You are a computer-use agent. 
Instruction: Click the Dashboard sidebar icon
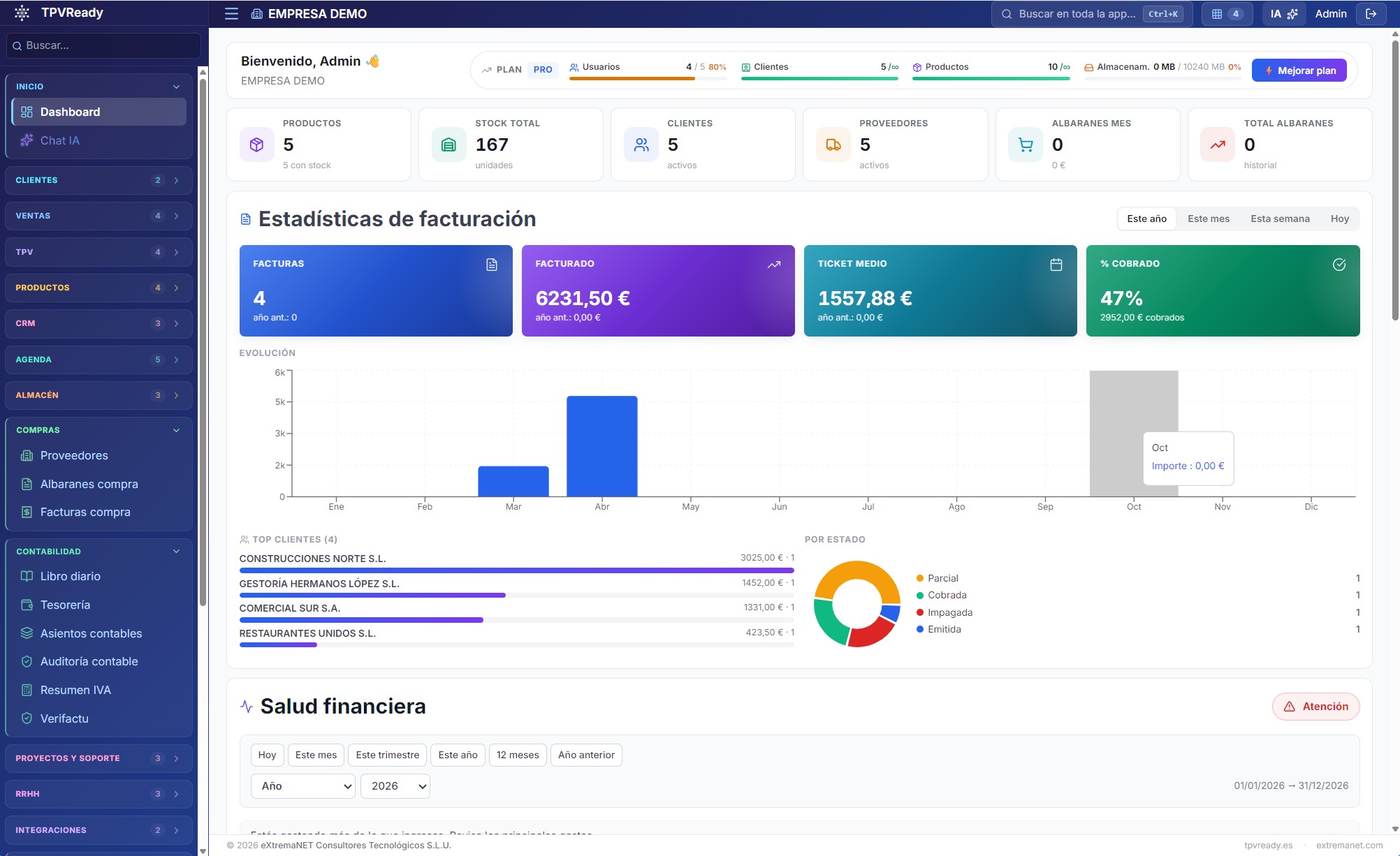[27, 112]
